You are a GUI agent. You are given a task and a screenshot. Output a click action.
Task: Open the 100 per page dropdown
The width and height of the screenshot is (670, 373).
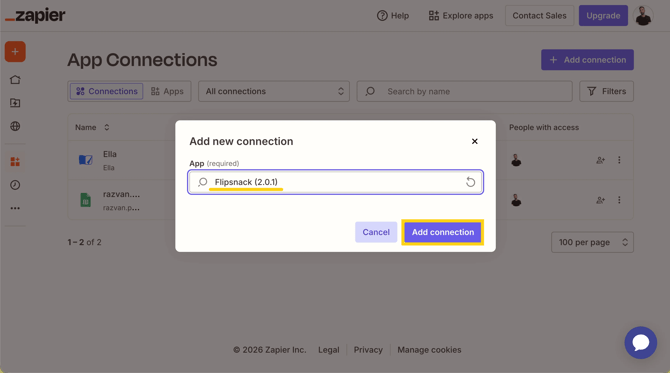point(592,242)
